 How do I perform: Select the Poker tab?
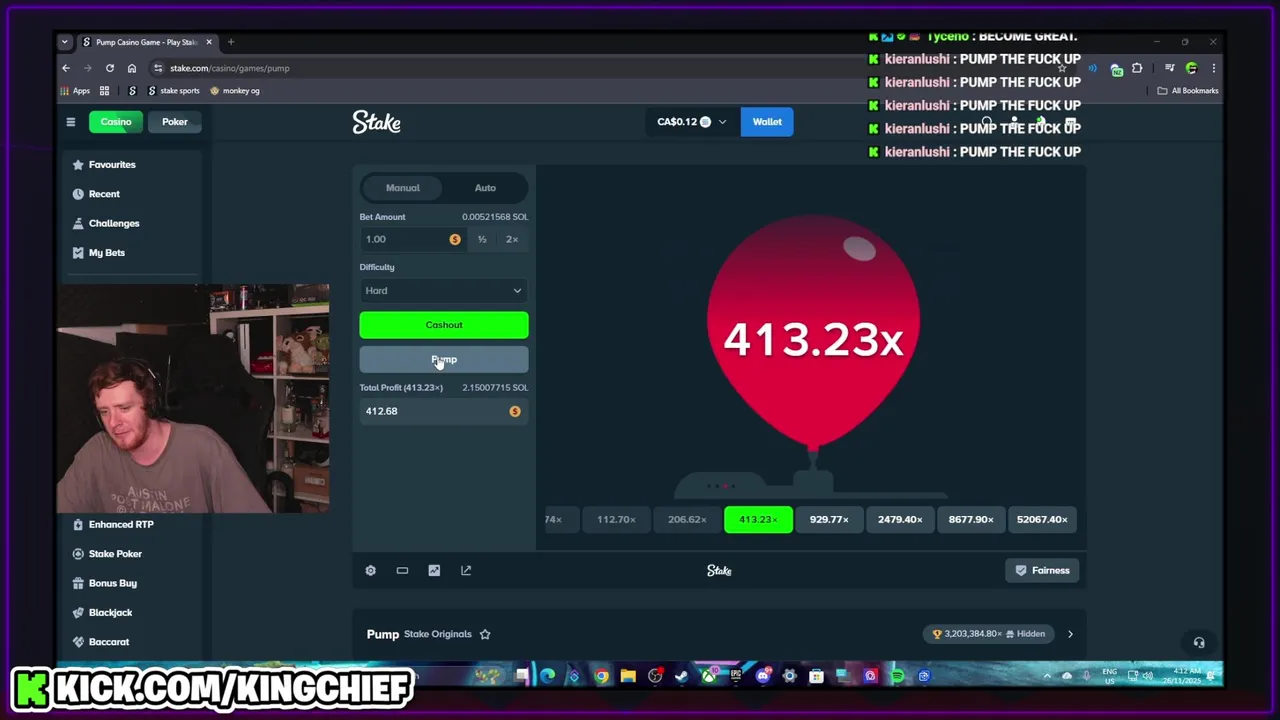pos(175,122)
